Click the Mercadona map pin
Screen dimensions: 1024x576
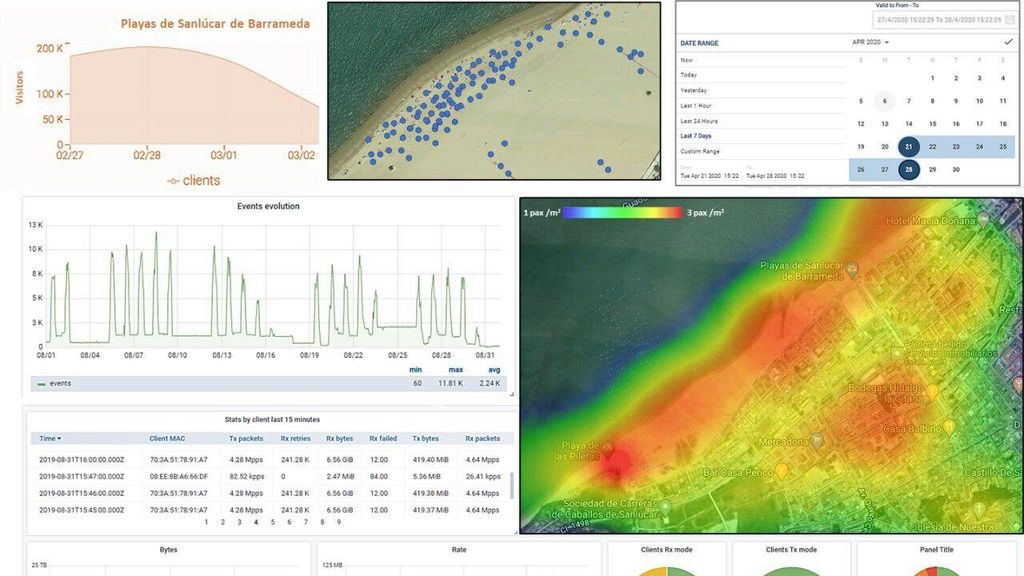pyautogui.click(x=816, y=441)
